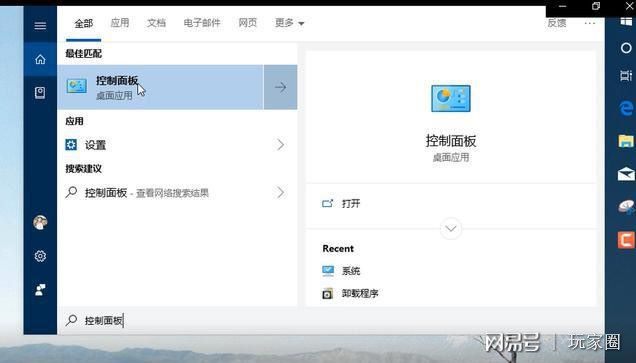The height and width of the screenshot is (363, 636).
Task: Click the Recent heading
Action: click(338, 249)
